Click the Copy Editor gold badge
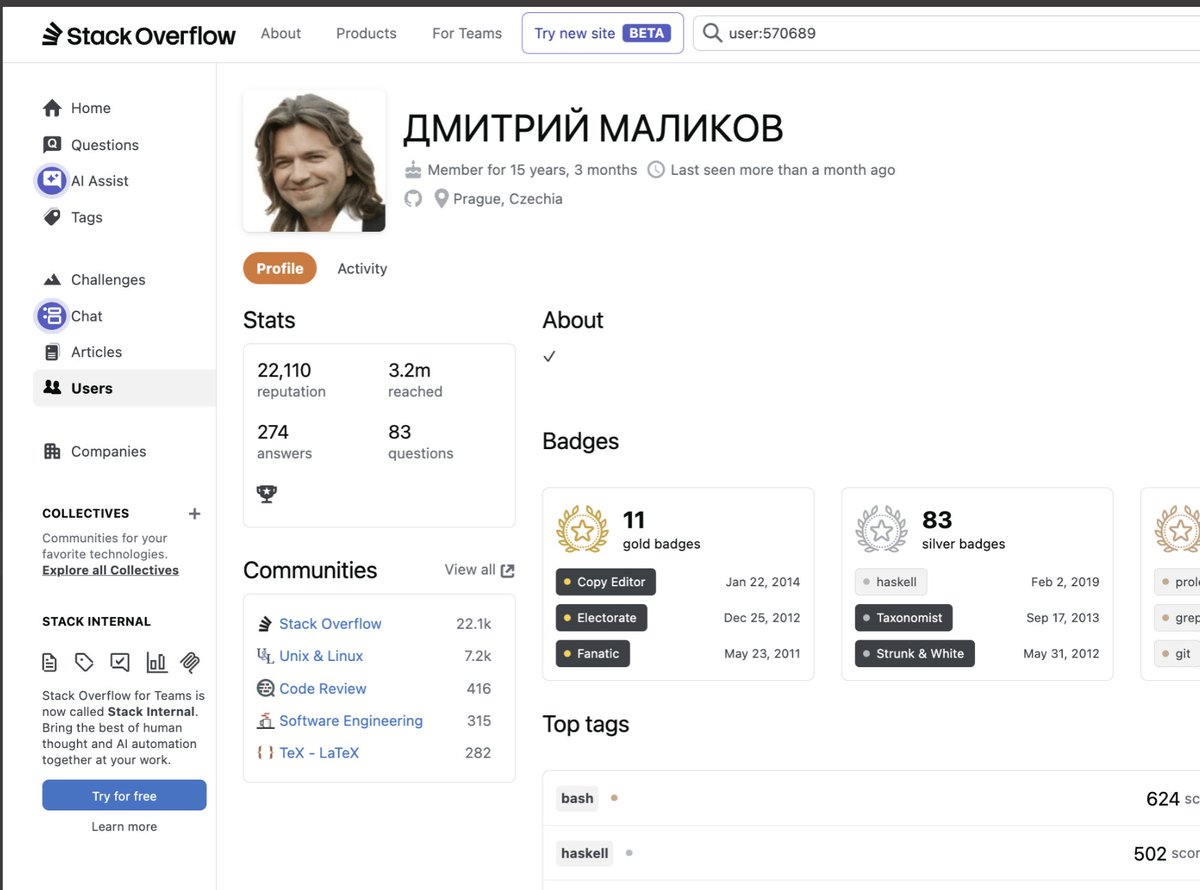This screenshot has width=1200, height=890. point(606,582)
